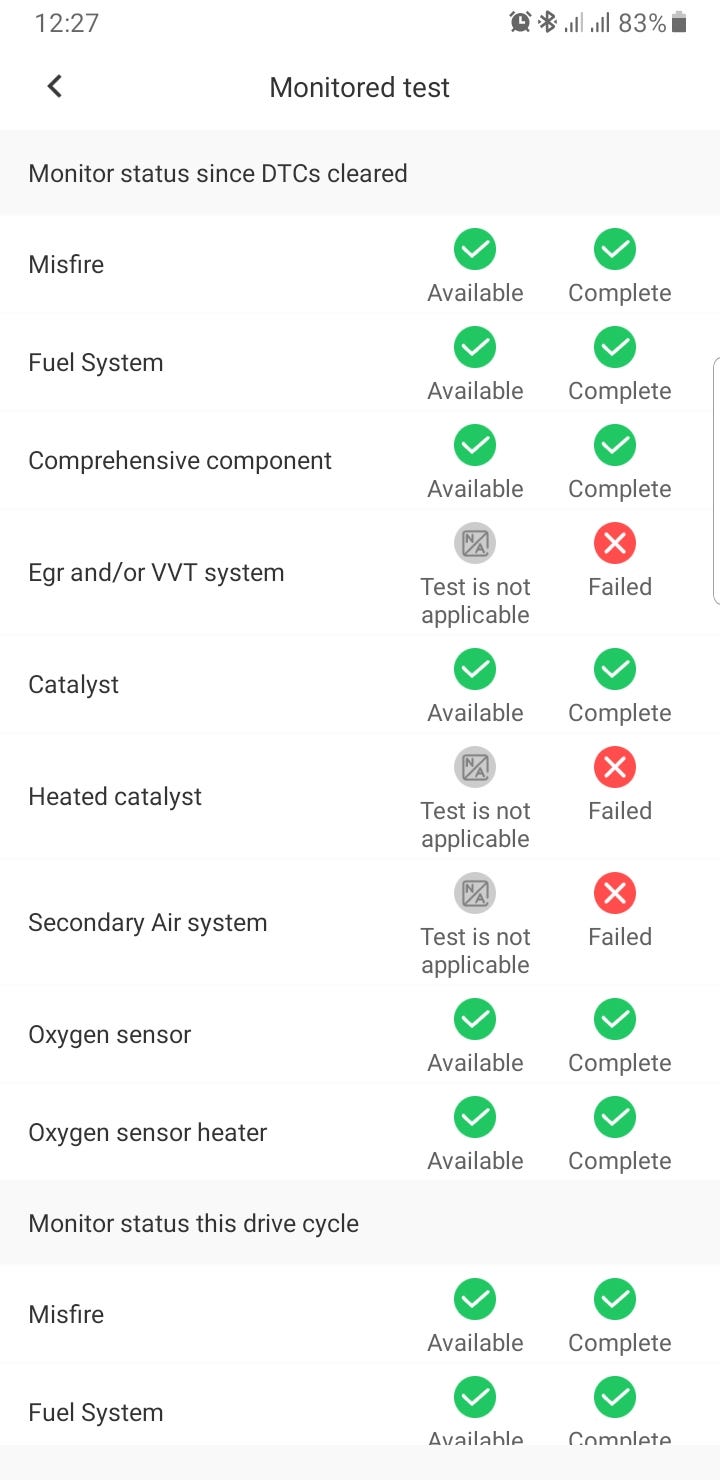
Task: Tap the Egr and/or VVT Failed red X
Action: point(615,544)
